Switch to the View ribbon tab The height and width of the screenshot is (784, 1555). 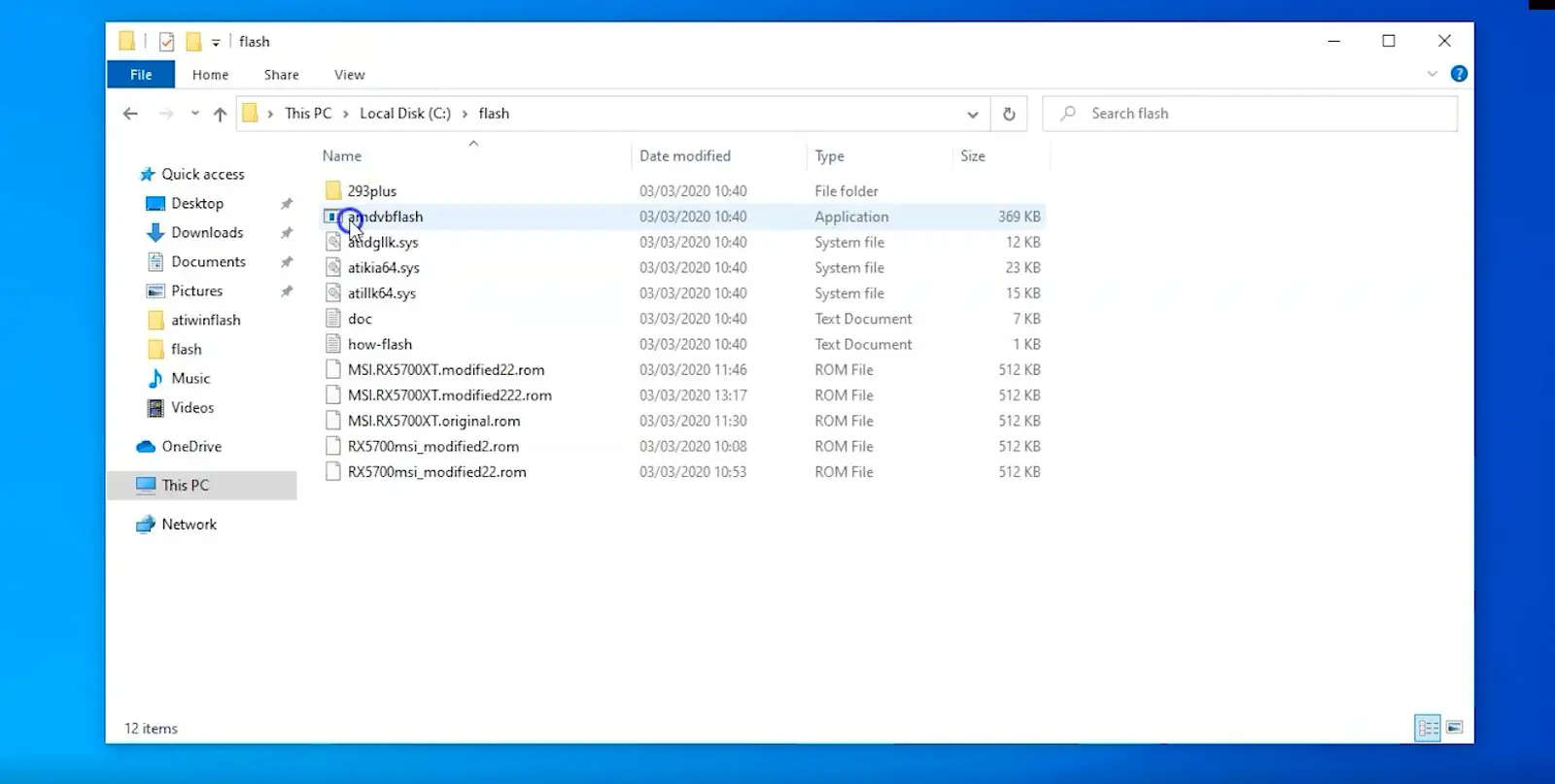349,75
